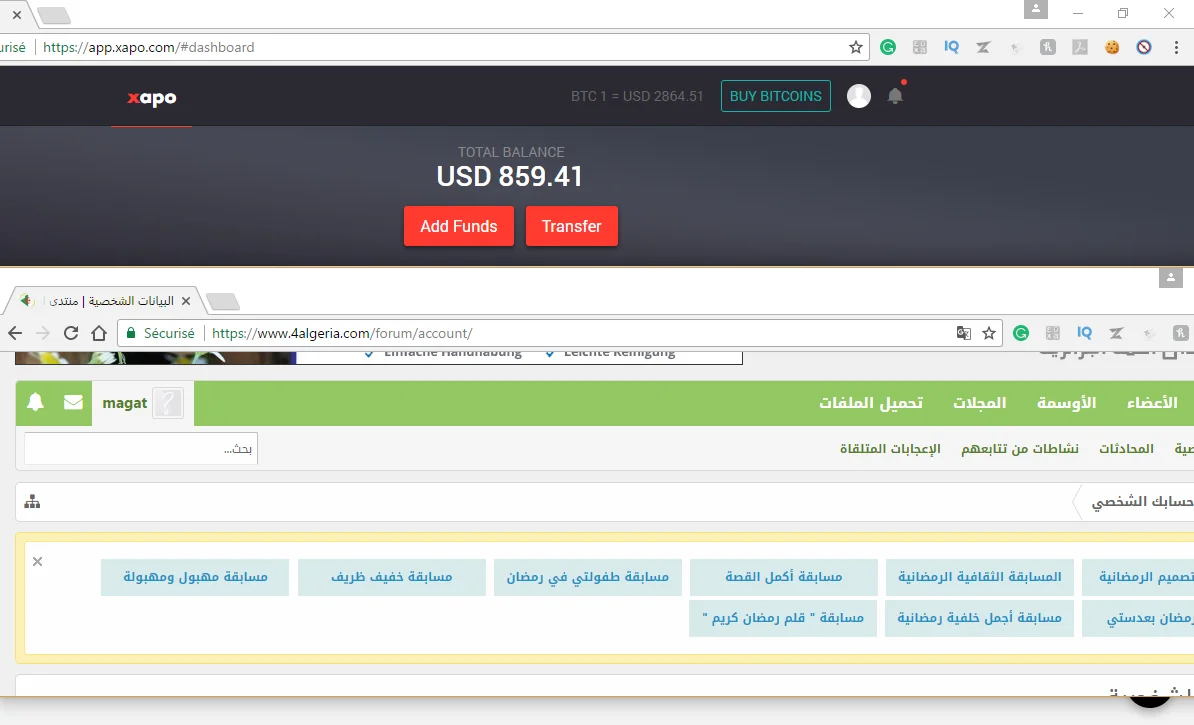
Task: Open the Xapo user profile avatar
Action: tap(859, 96)
